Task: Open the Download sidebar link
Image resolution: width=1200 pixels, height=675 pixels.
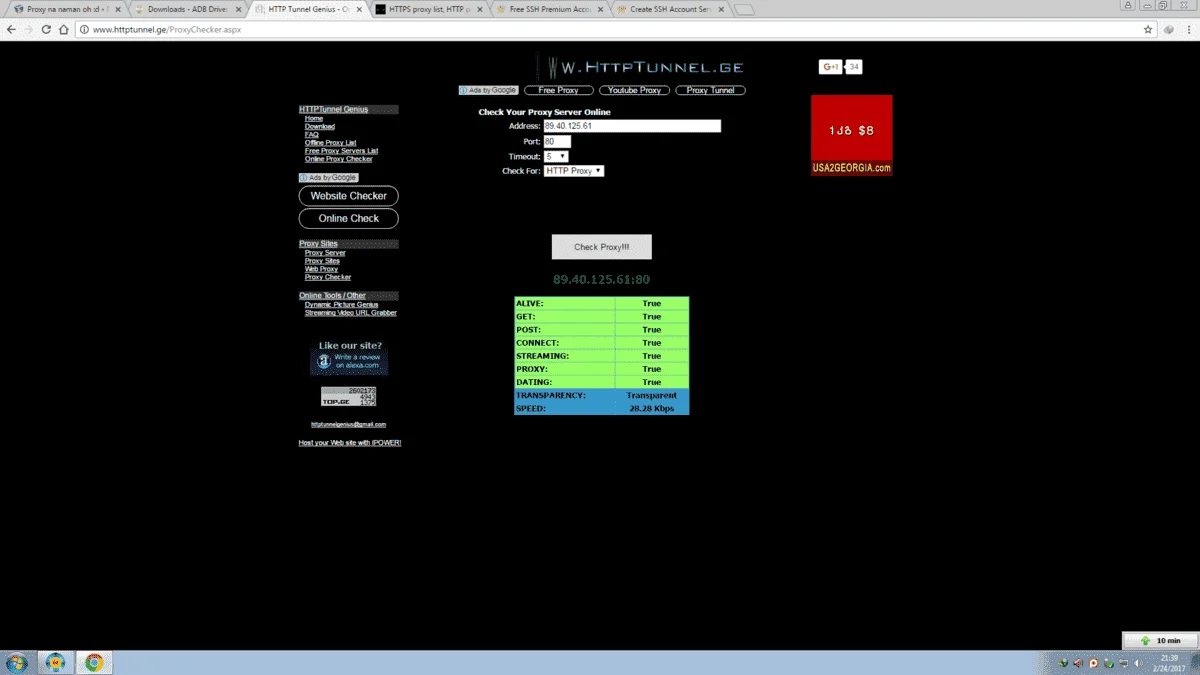Action: point(320,127)
